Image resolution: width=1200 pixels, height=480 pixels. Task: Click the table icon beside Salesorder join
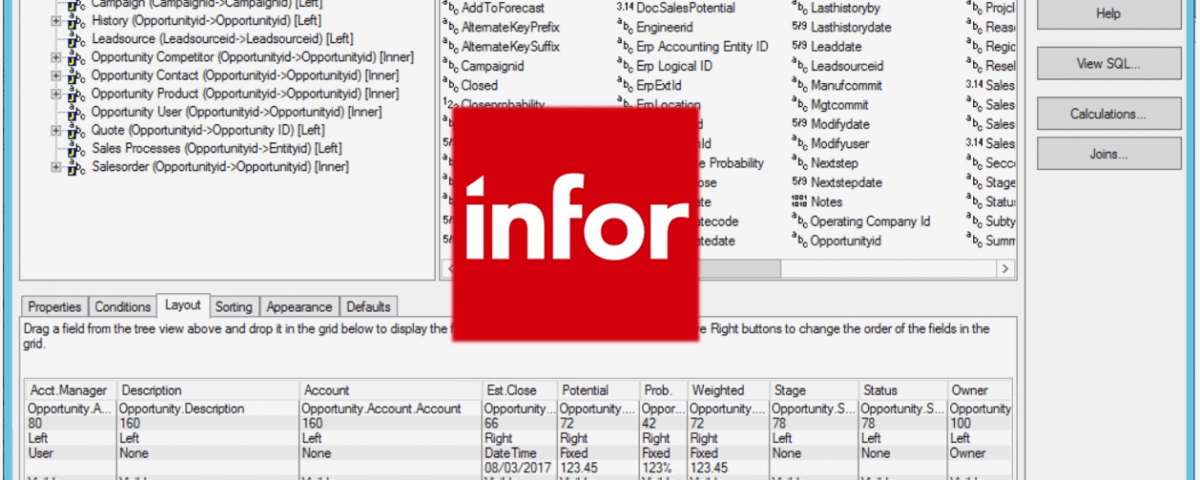point(77,166)
